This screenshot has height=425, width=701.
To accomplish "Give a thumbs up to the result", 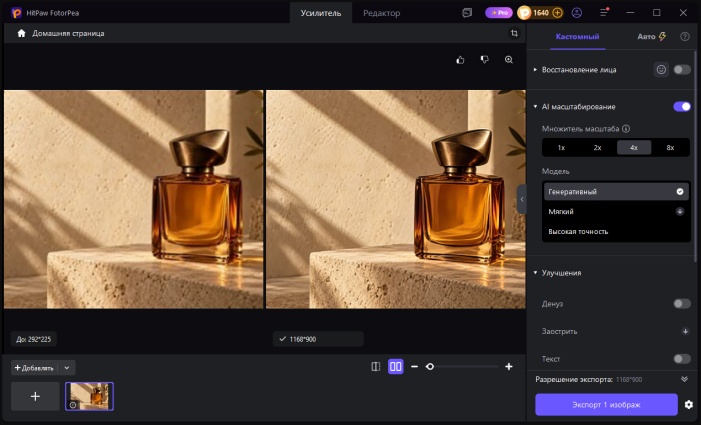I will tap(460, 60).
